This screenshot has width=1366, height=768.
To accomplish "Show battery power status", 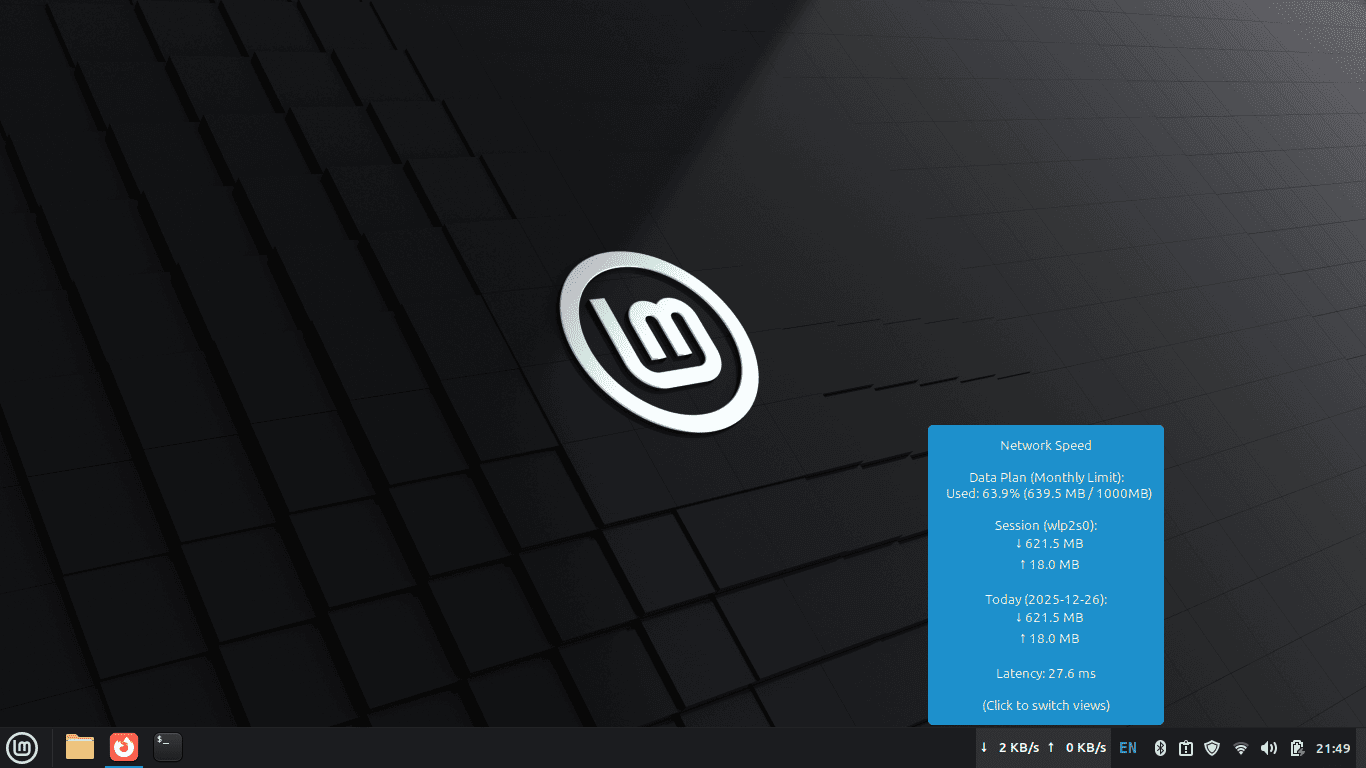I will point(1297,748).
